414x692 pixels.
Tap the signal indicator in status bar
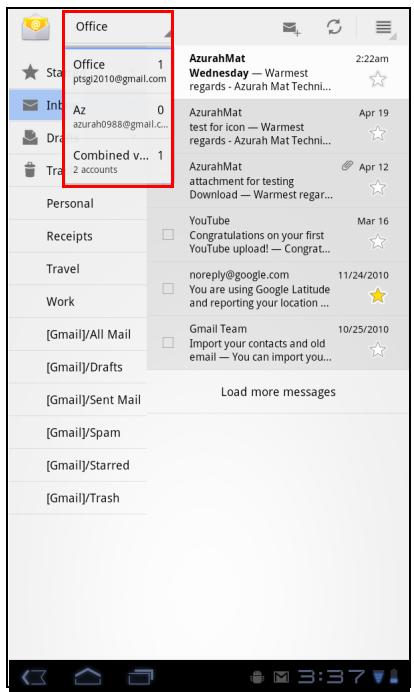click(x=379, y=676)
